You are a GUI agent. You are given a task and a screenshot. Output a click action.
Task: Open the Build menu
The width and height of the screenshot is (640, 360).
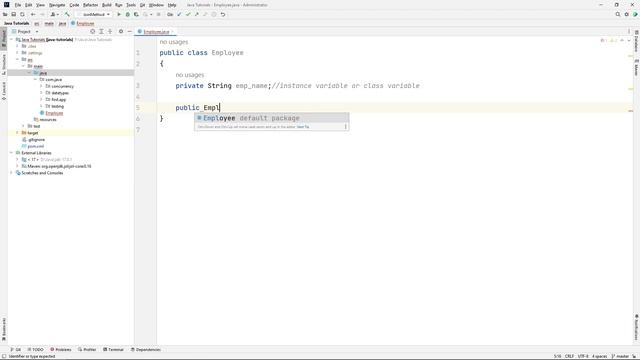click(107, 5)
